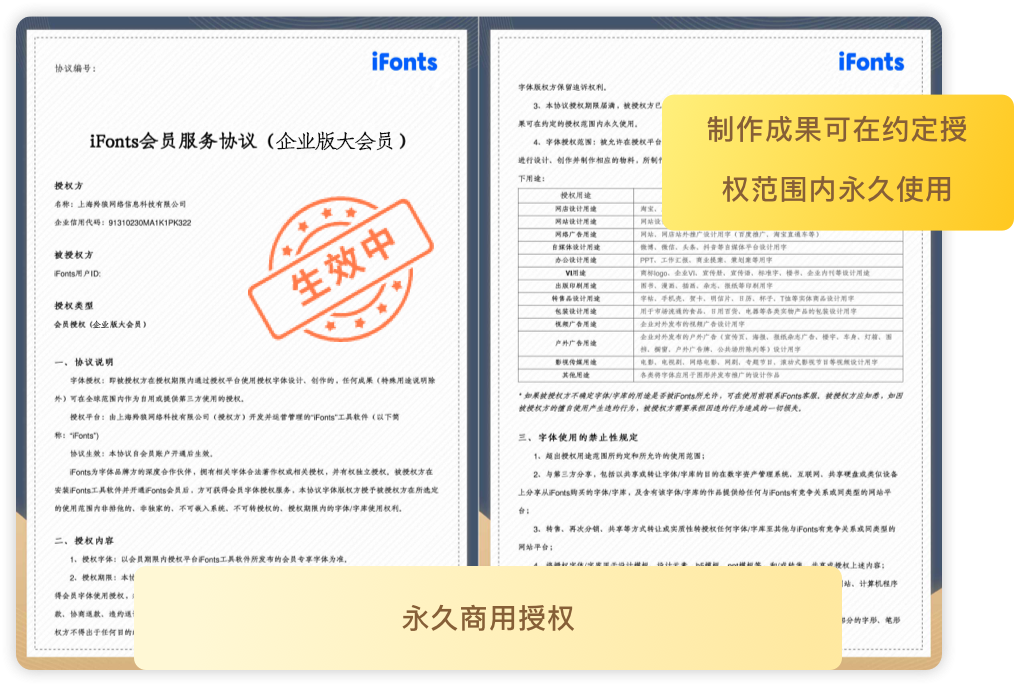Select the 永久商用授权 banner

coord(488,617)
